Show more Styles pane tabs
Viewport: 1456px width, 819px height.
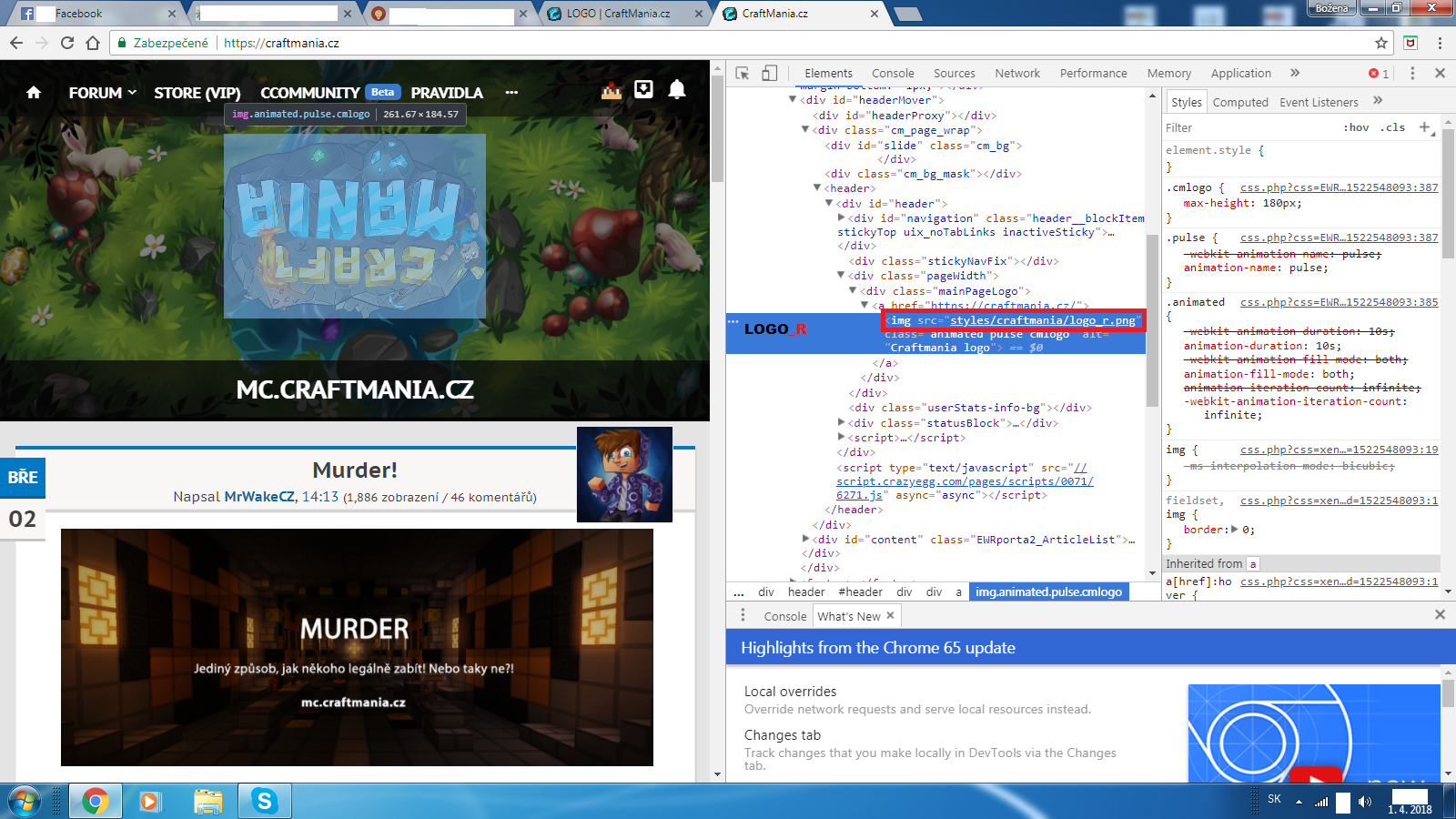(1378, 101)
